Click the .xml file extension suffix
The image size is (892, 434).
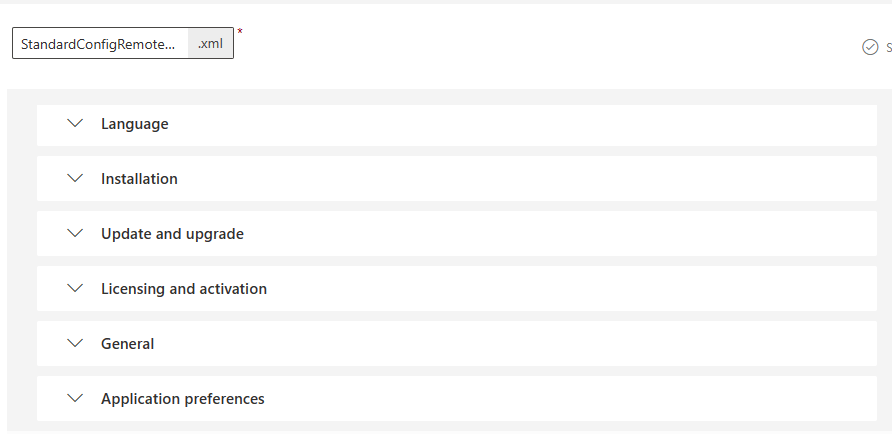coord(210,44)
